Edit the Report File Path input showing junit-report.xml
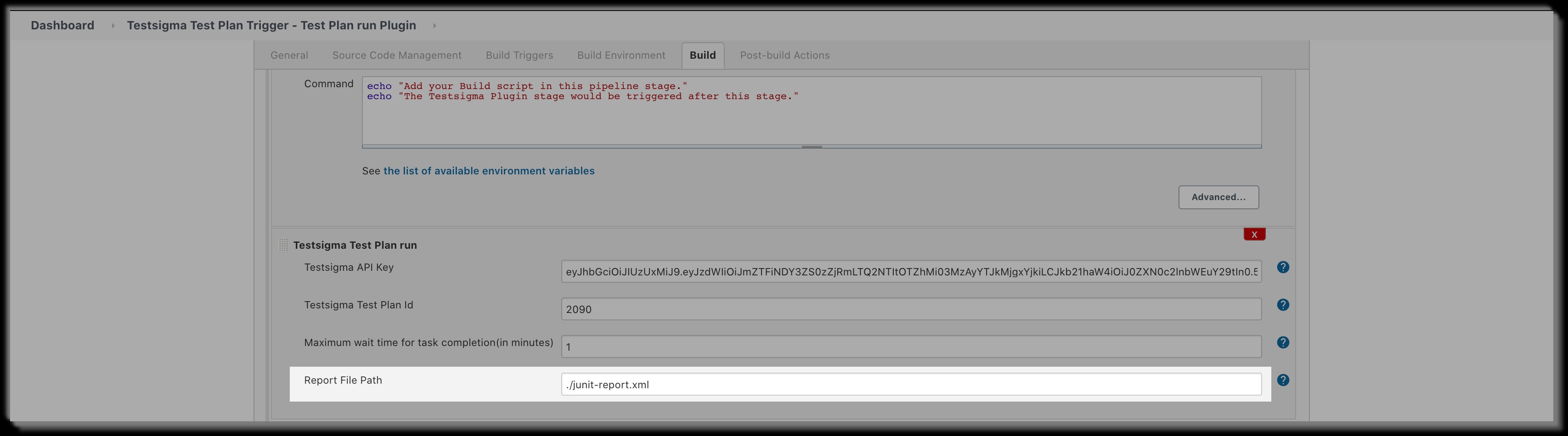The height and width of the screenshot is (436, 1568). (852, 384)
